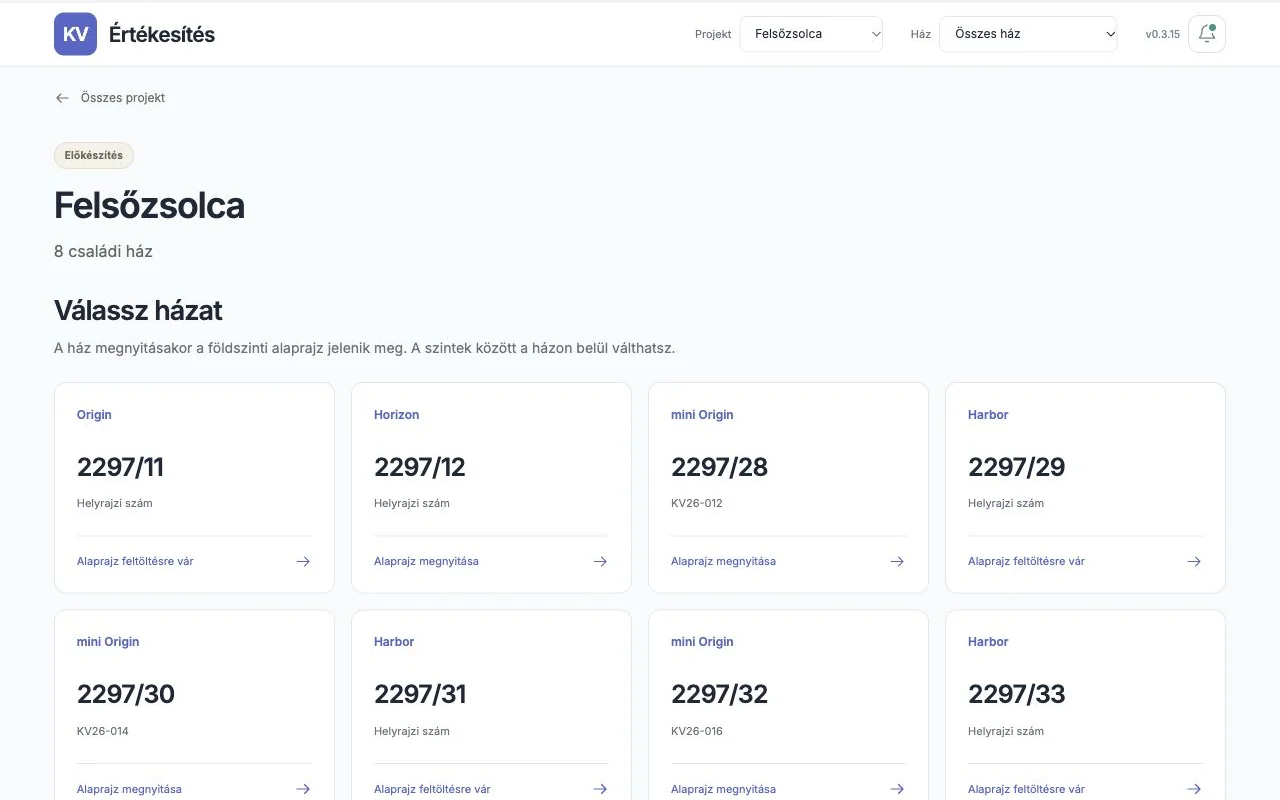
Task: Go back via Összes projekt link
Action: point(123,98)
